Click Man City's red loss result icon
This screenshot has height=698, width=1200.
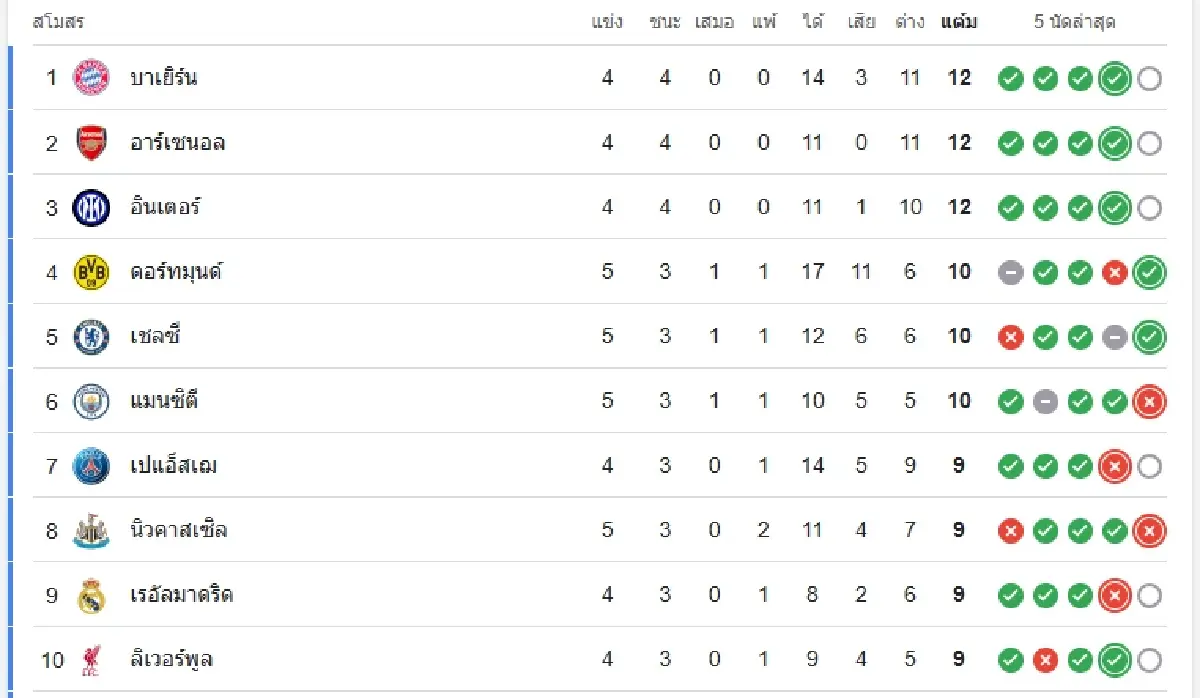(x=1150, y=401)
